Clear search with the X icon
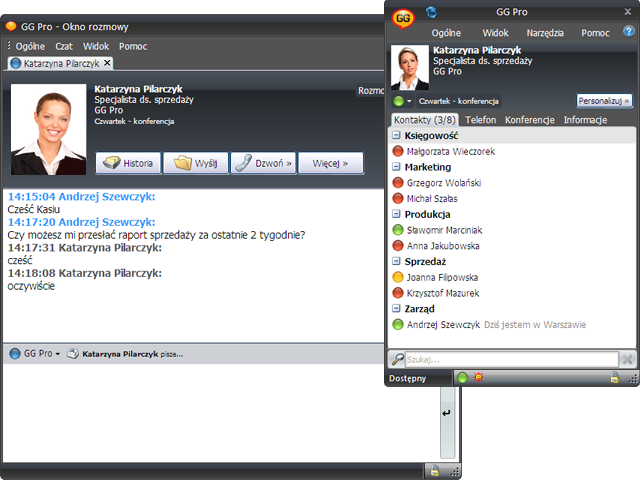Viewport: 640px width, 480px height. tap(627, 359)
